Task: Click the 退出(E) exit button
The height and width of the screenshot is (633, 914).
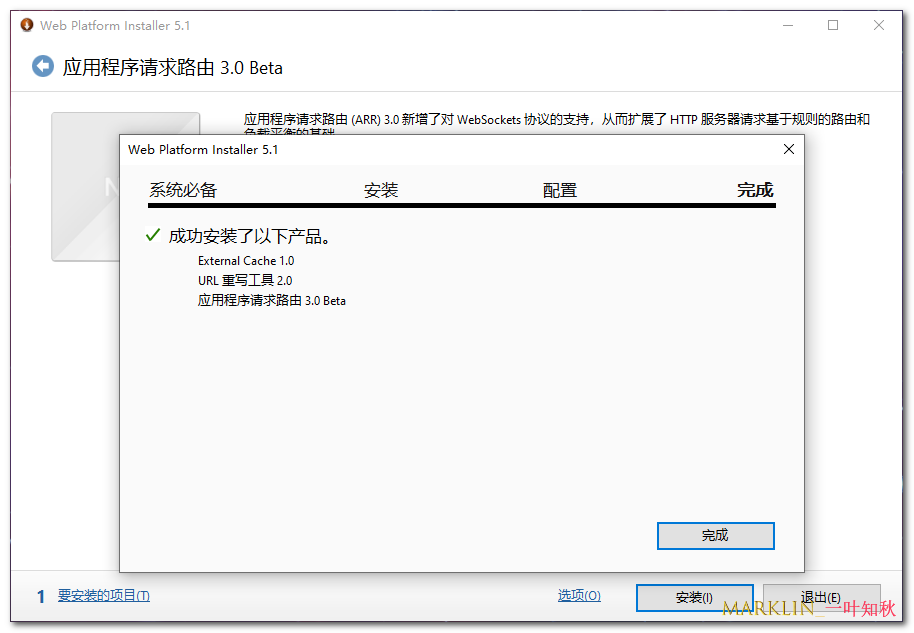Action: point(821,597)
